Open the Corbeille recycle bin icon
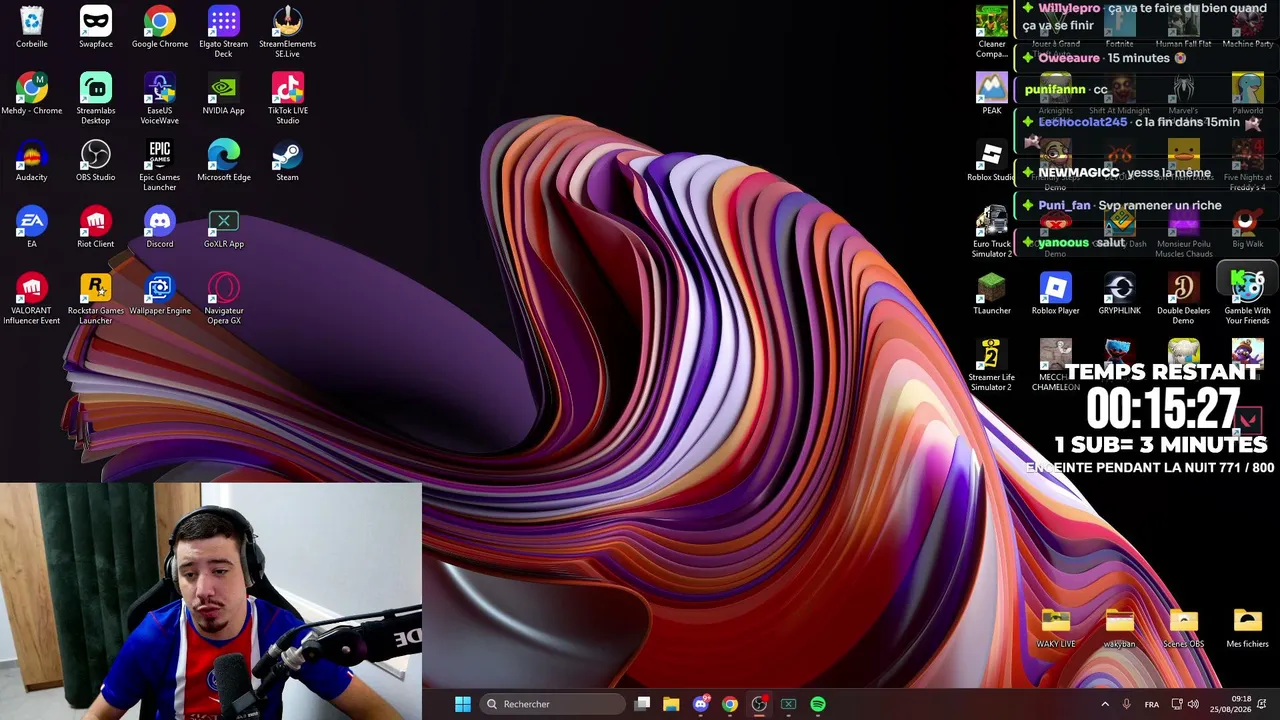The width and height of the screenshot is (1280, 720). [x=32, y=27]
